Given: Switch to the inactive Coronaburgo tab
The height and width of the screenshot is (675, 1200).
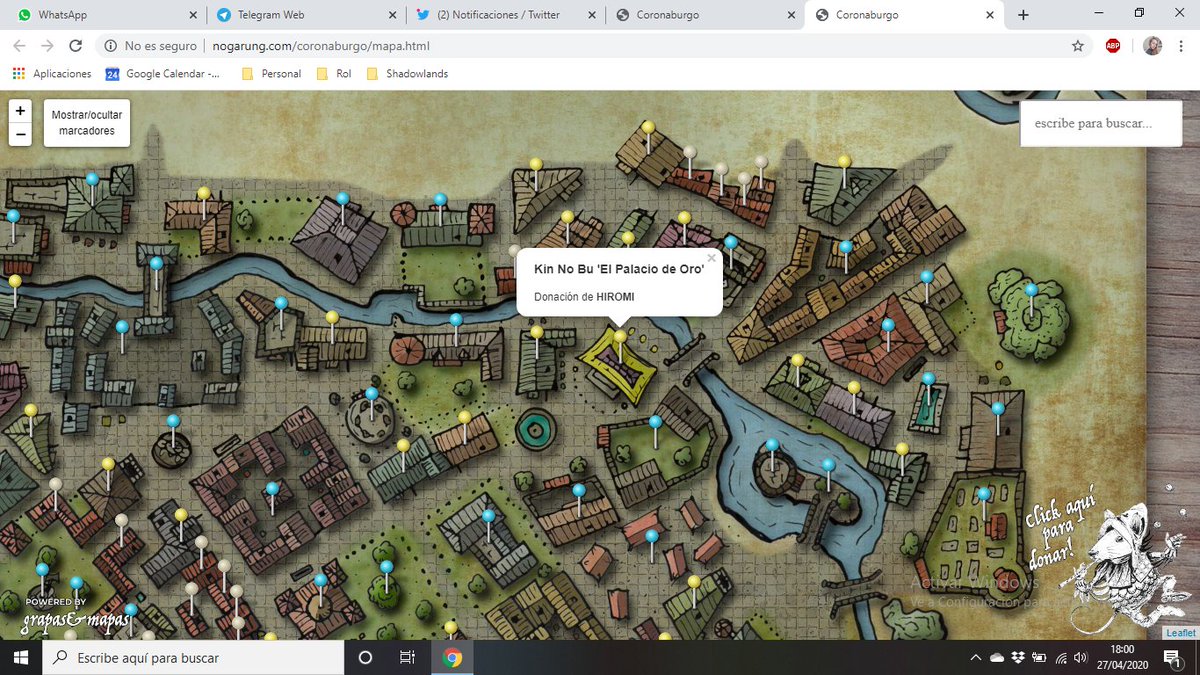Looking at the screenshot, I should [x=705, y=15].
